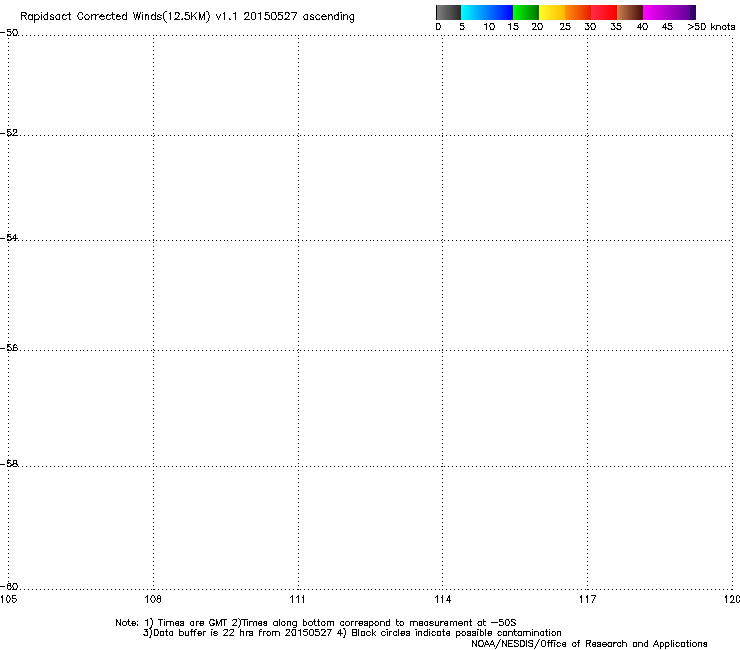Click the -52 latitude axis label
The width and height of the screenshot is (740, 650).
click(9, 133)
